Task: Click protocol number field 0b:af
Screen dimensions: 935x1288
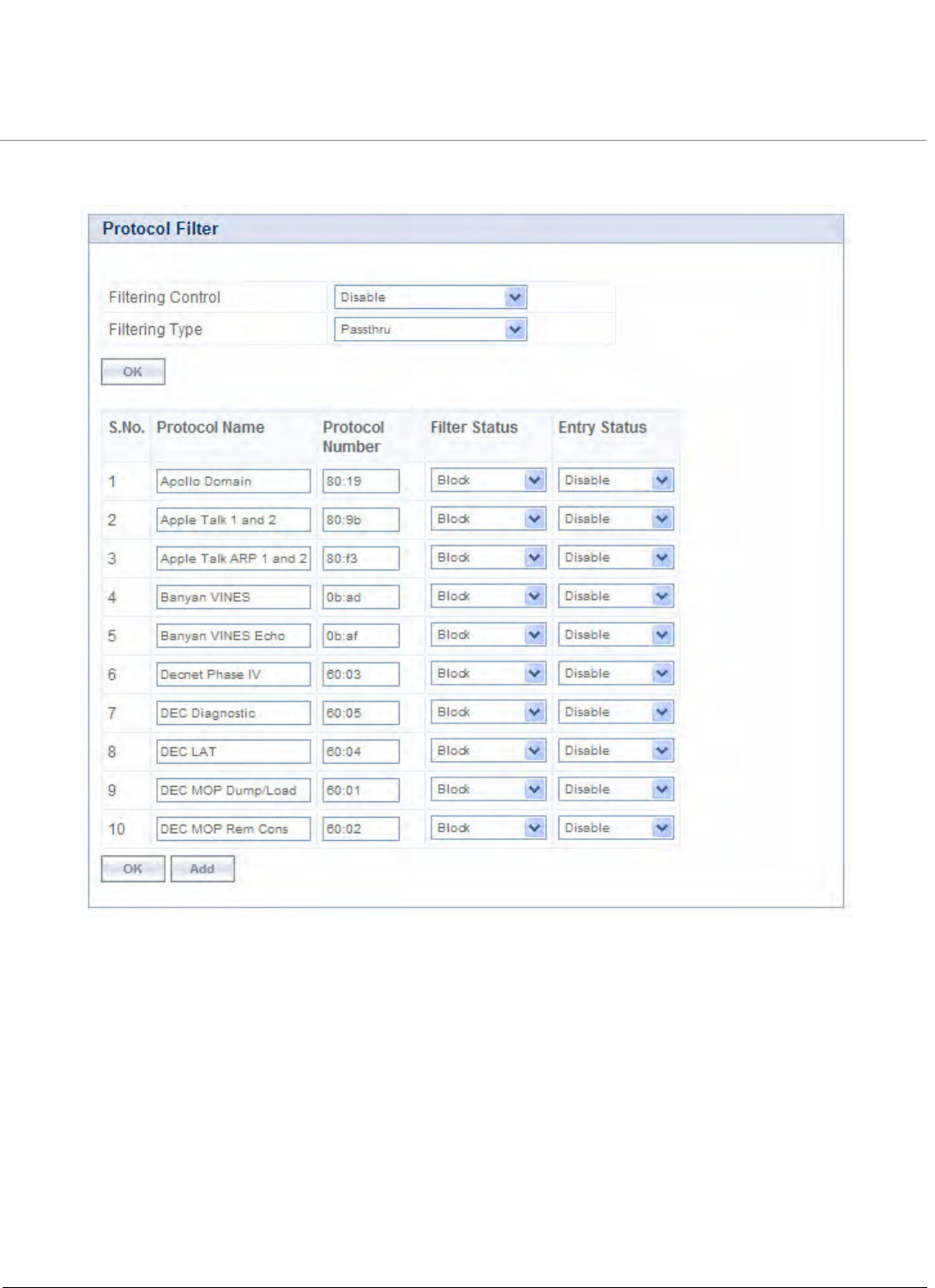Action: click(x=361, y=636)
